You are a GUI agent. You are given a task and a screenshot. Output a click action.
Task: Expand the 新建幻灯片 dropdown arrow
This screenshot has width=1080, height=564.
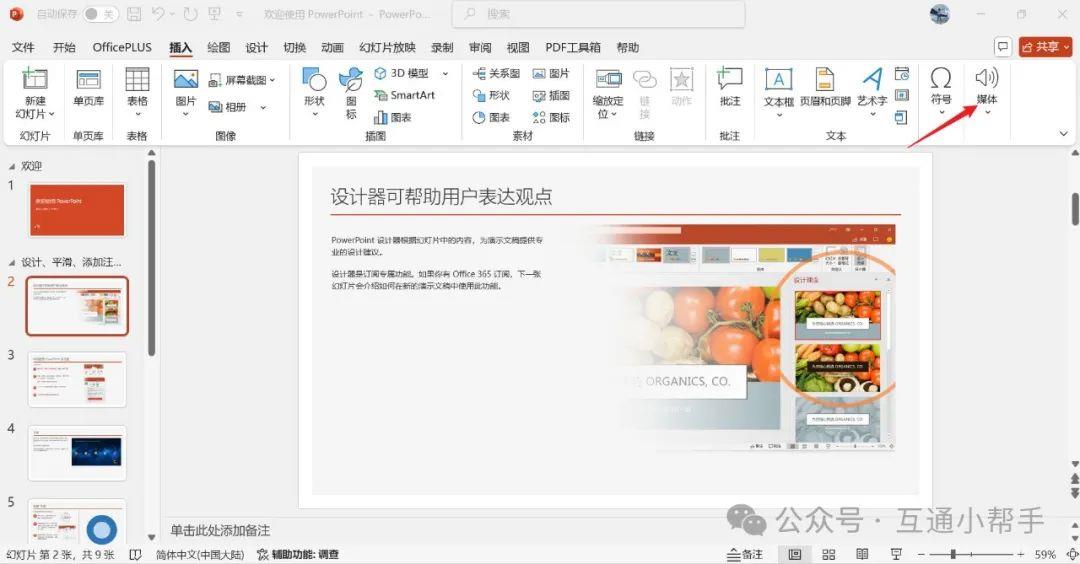[x=52, y=114]
